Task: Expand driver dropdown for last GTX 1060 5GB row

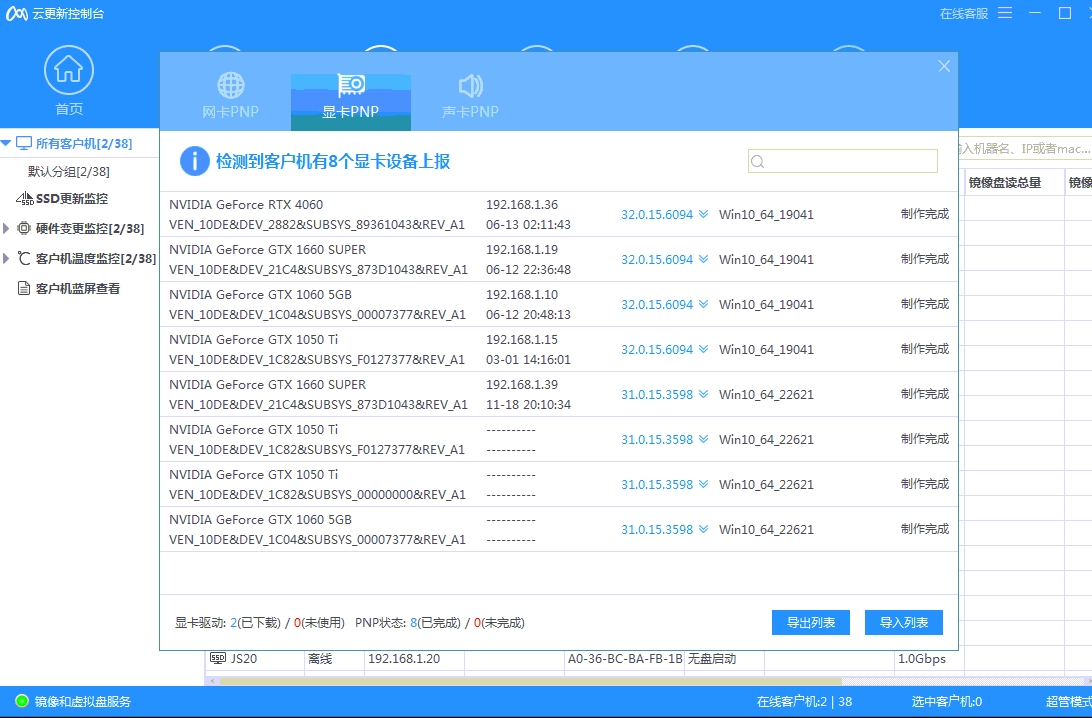Action: pyautogui.click(x=703, y=529)
